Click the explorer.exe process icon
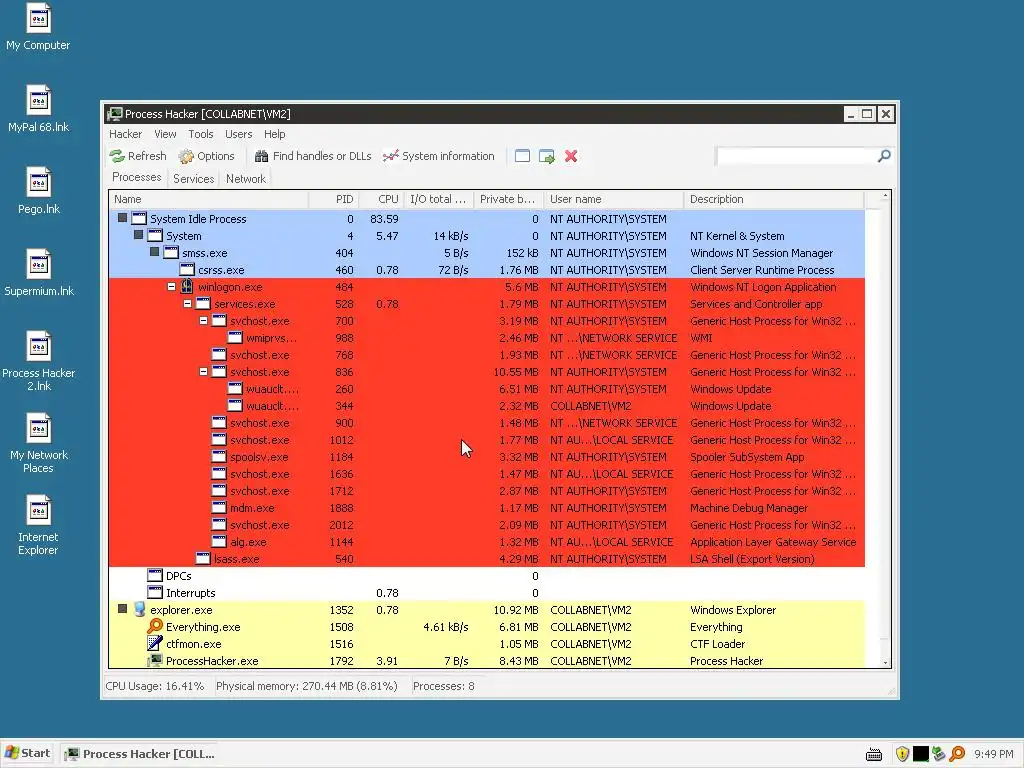This screenshot has height=768, width=1024. tap(139, 609)
